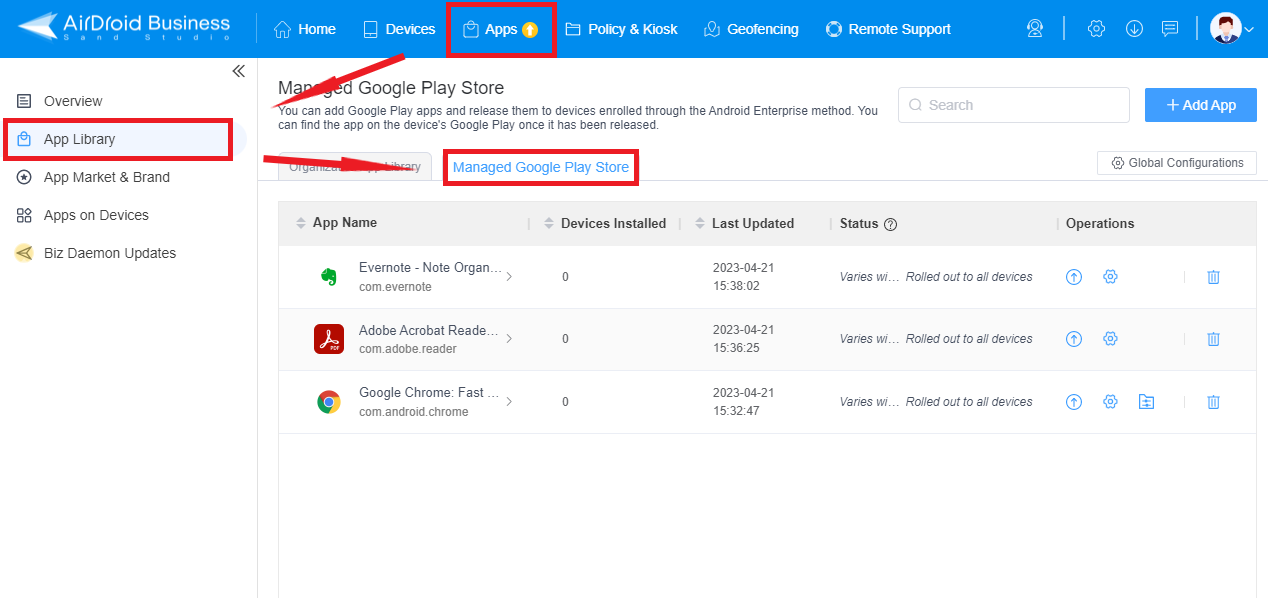Screen dimensions: 1268x598
Task: Release the Evernote app using its upload icon
Action: 1073,276
